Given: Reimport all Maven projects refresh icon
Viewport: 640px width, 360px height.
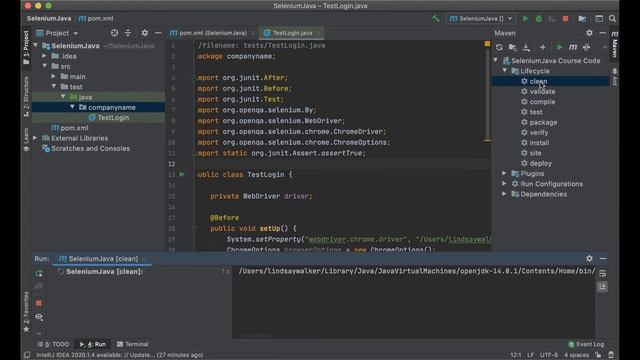Looking at the screenshot, I should (499, 47).
